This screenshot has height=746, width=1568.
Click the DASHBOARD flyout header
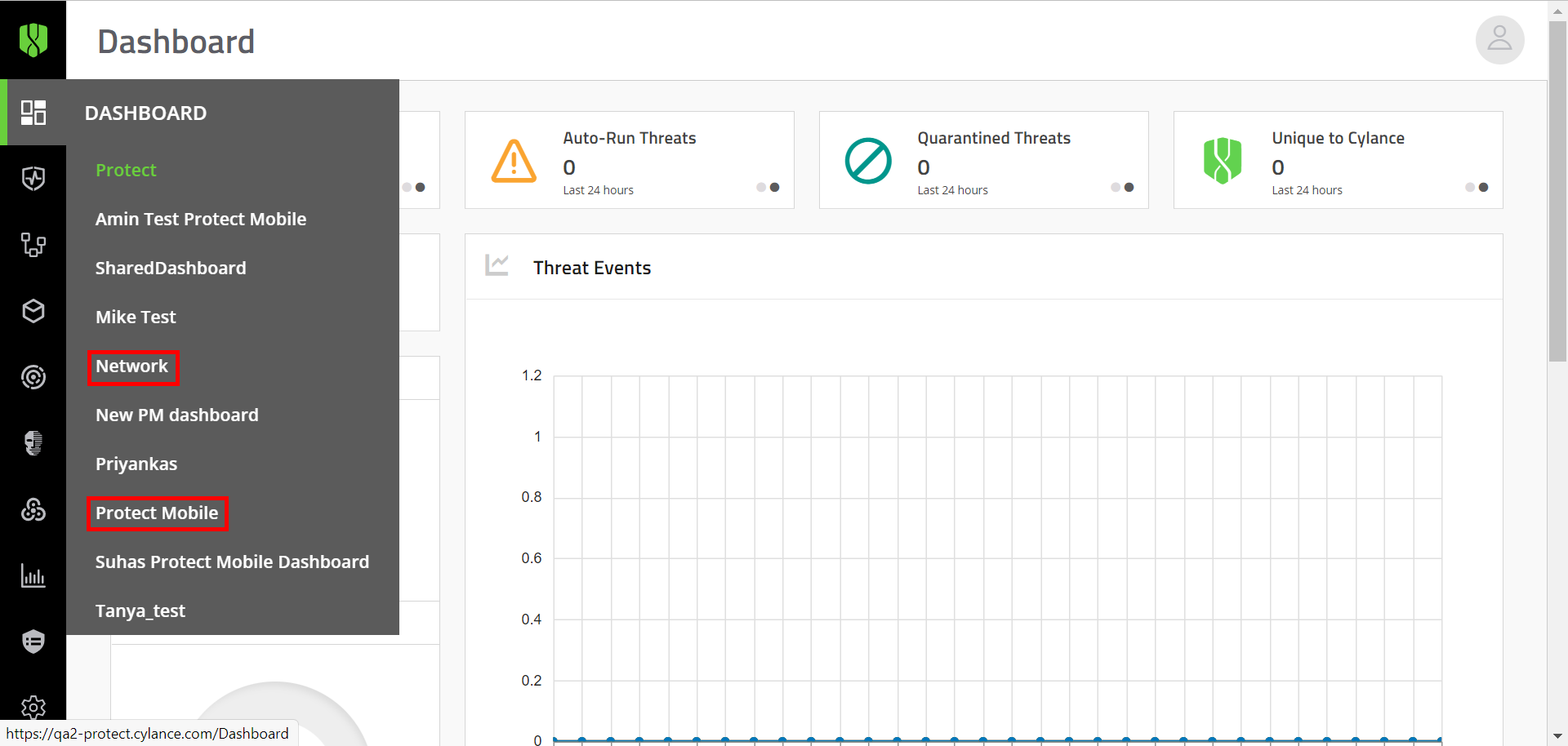click(x=145, y=113)
